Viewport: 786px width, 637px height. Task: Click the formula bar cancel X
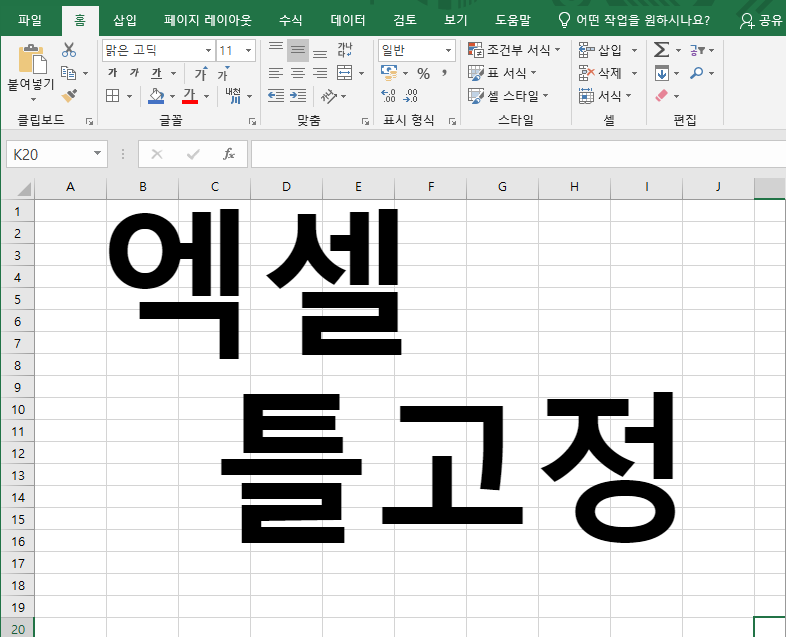[157, 154]
